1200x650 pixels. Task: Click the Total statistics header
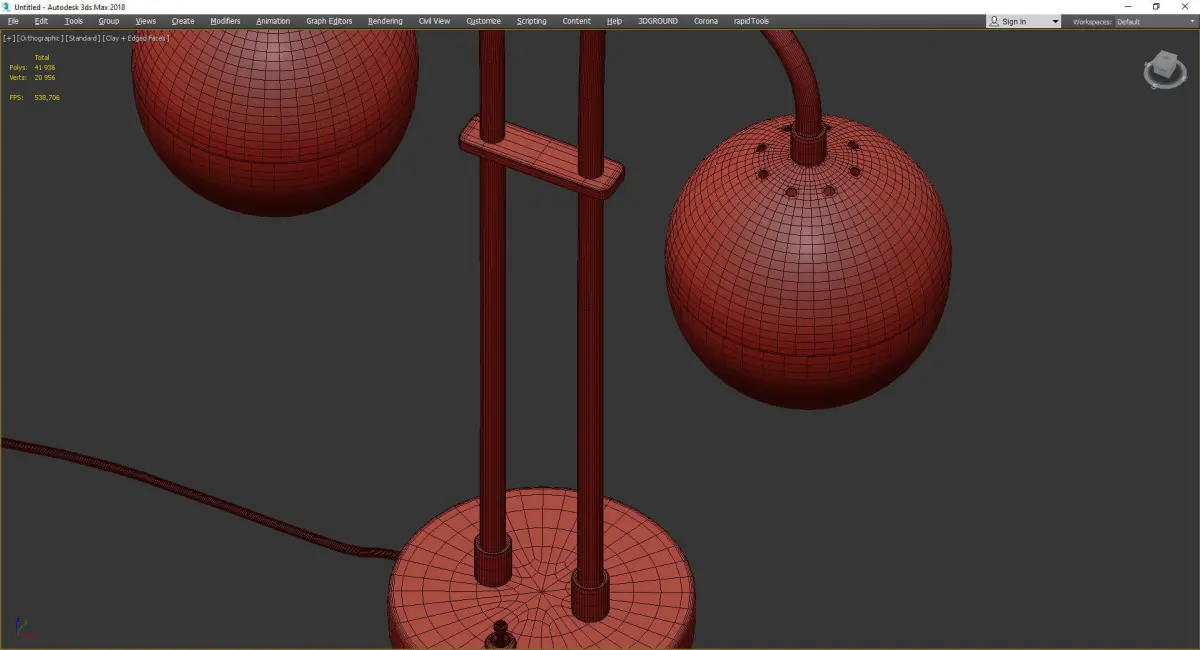point(42,58)
